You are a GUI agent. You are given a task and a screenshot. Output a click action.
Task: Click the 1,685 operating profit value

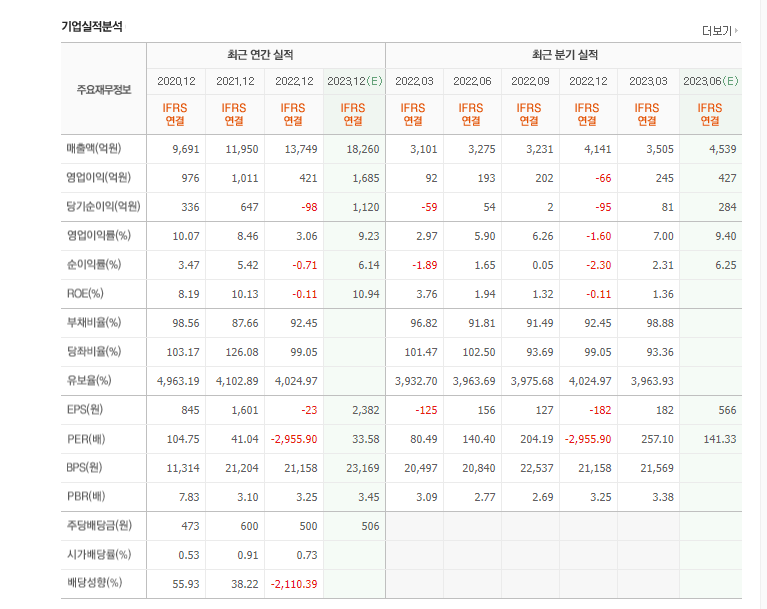tap(366, 178)
